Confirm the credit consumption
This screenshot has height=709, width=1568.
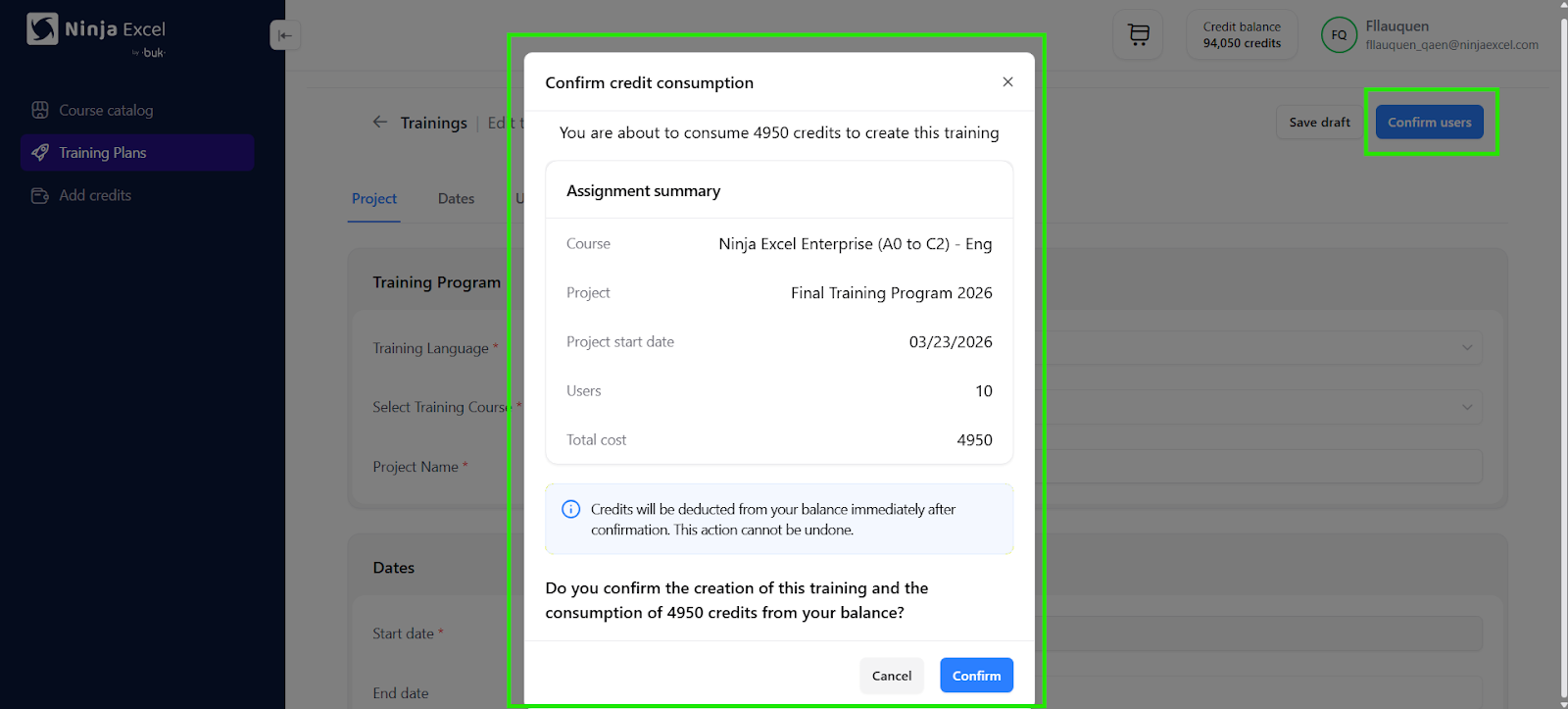977,676
